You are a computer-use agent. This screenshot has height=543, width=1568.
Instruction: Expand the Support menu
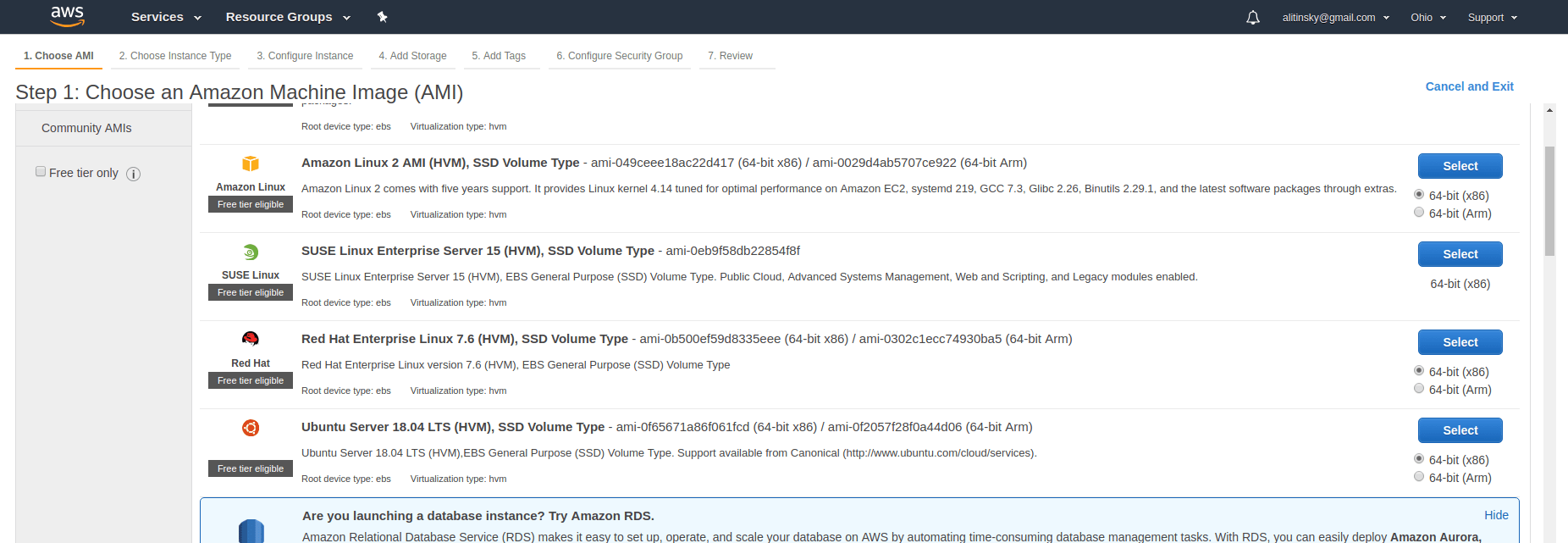(x=1492, y=18)
